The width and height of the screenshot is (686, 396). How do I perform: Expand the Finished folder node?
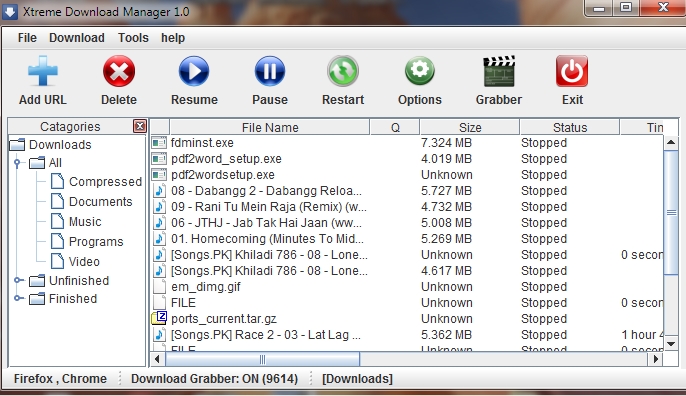click(17, 298)
